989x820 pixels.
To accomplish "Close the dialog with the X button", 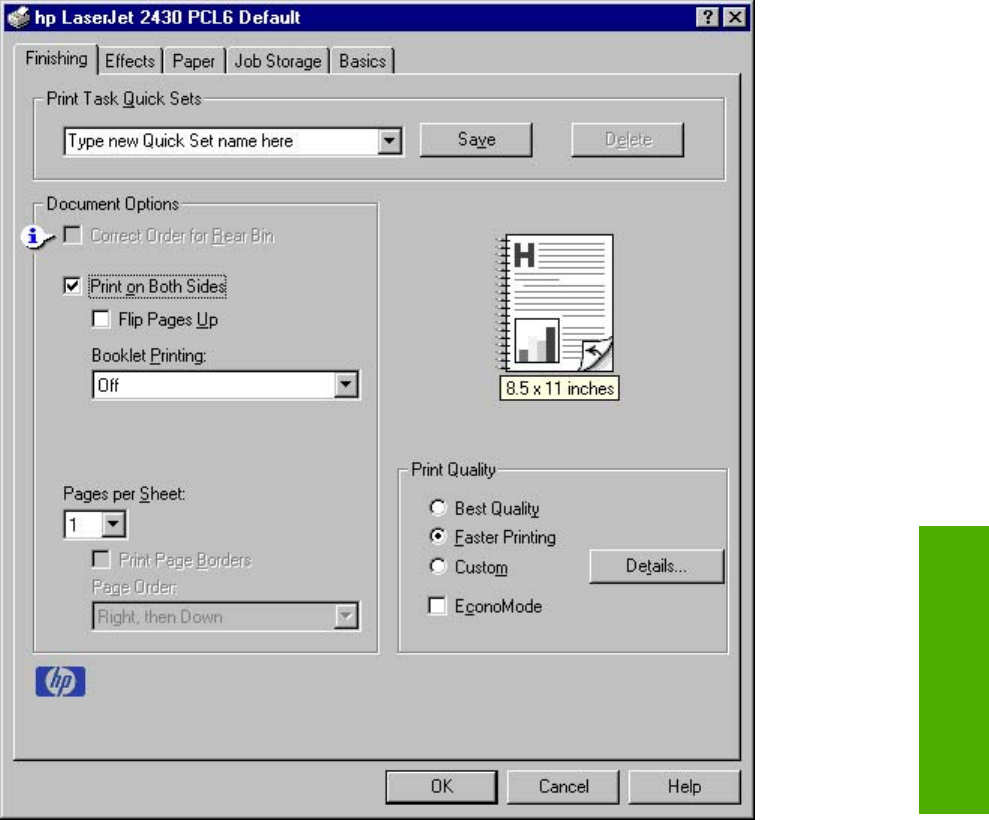I will pyautogui.click(x=735, y=17).
